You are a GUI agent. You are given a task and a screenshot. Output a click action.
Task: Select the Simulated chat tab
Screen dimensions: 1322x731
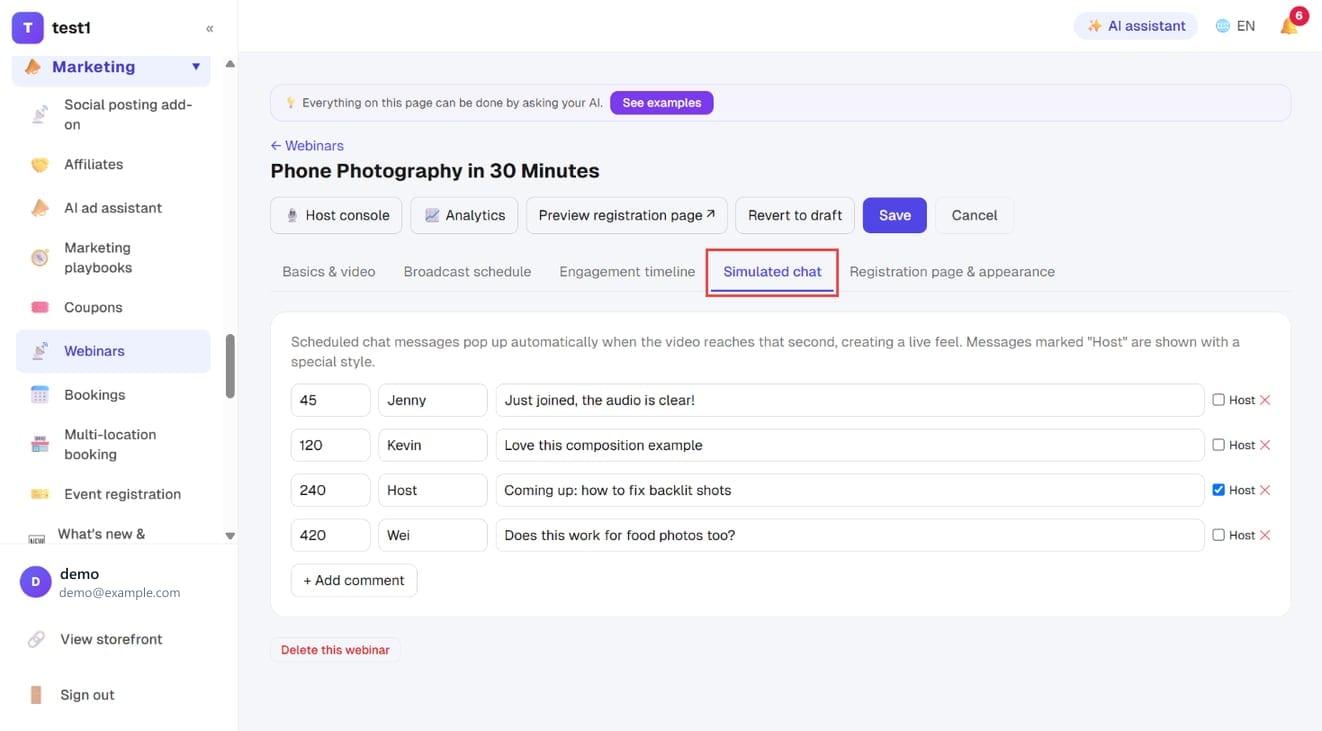point(772,272)
